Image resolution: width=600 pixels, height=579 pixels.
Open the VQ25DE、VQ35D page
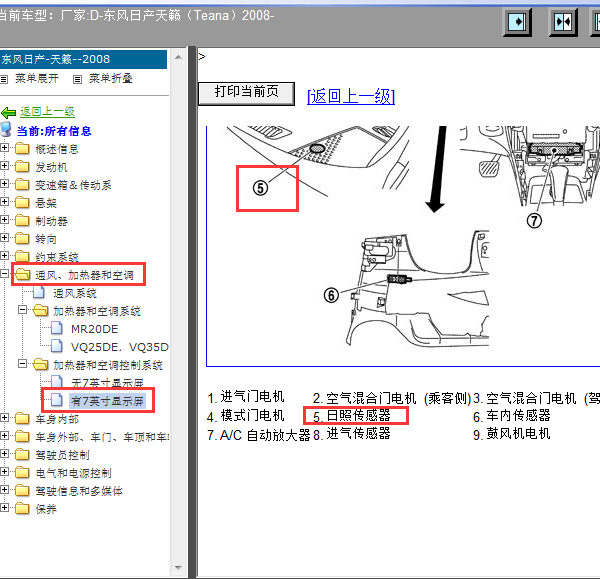120,347
